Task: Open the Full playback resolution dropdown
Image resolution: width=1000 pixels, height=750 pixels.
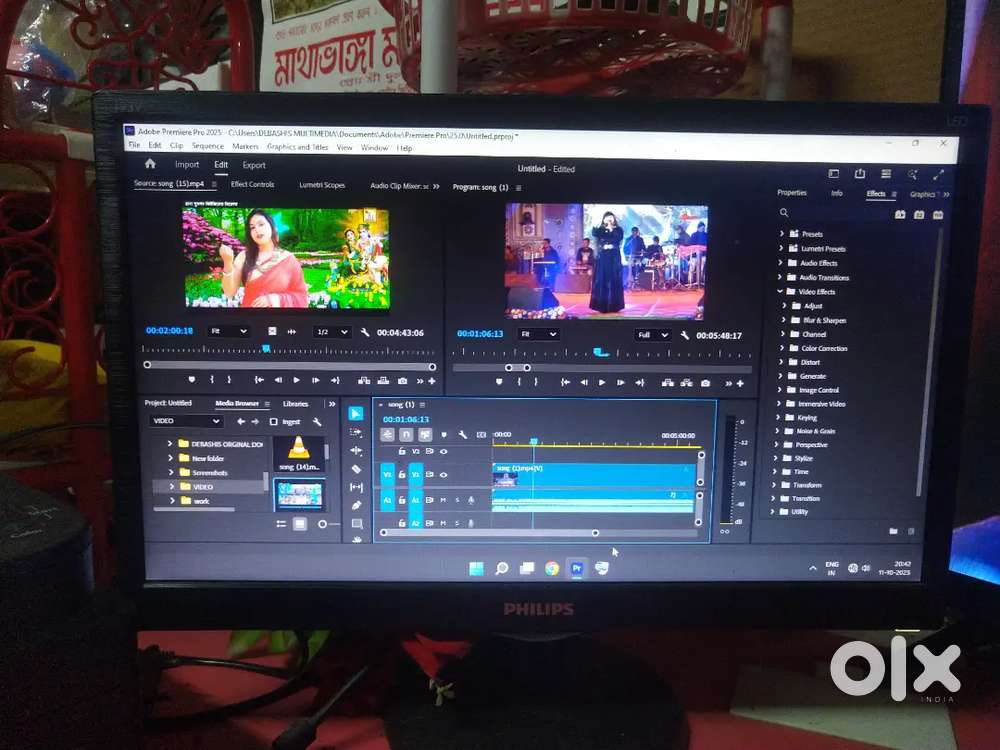Action: click(652, 334)
